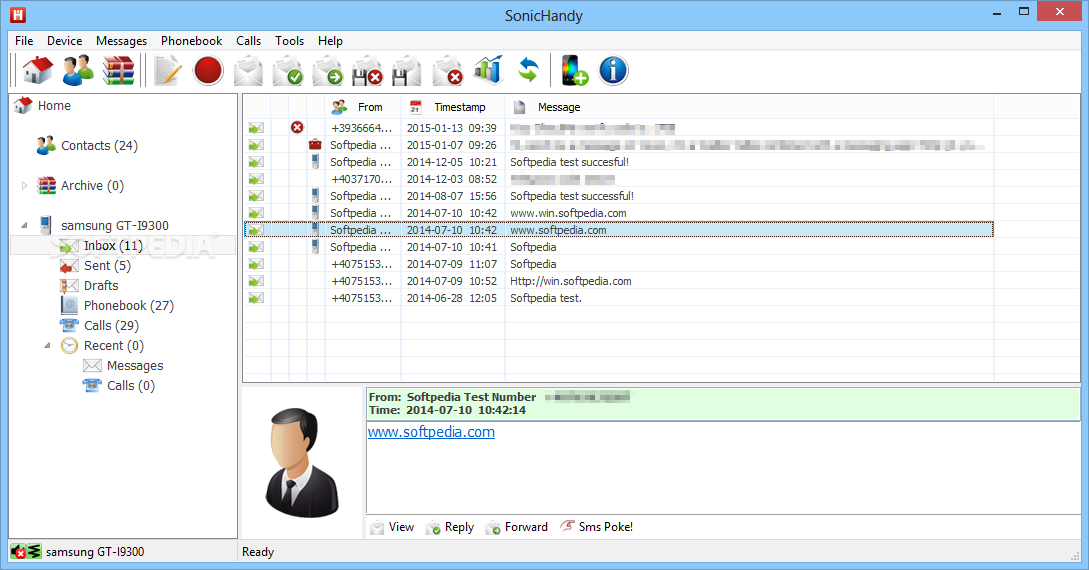The width and height of the screenshot is (1089, 570).
Task: Open Contacts via the two-people toolbar icon
Action: coord(78,70)
